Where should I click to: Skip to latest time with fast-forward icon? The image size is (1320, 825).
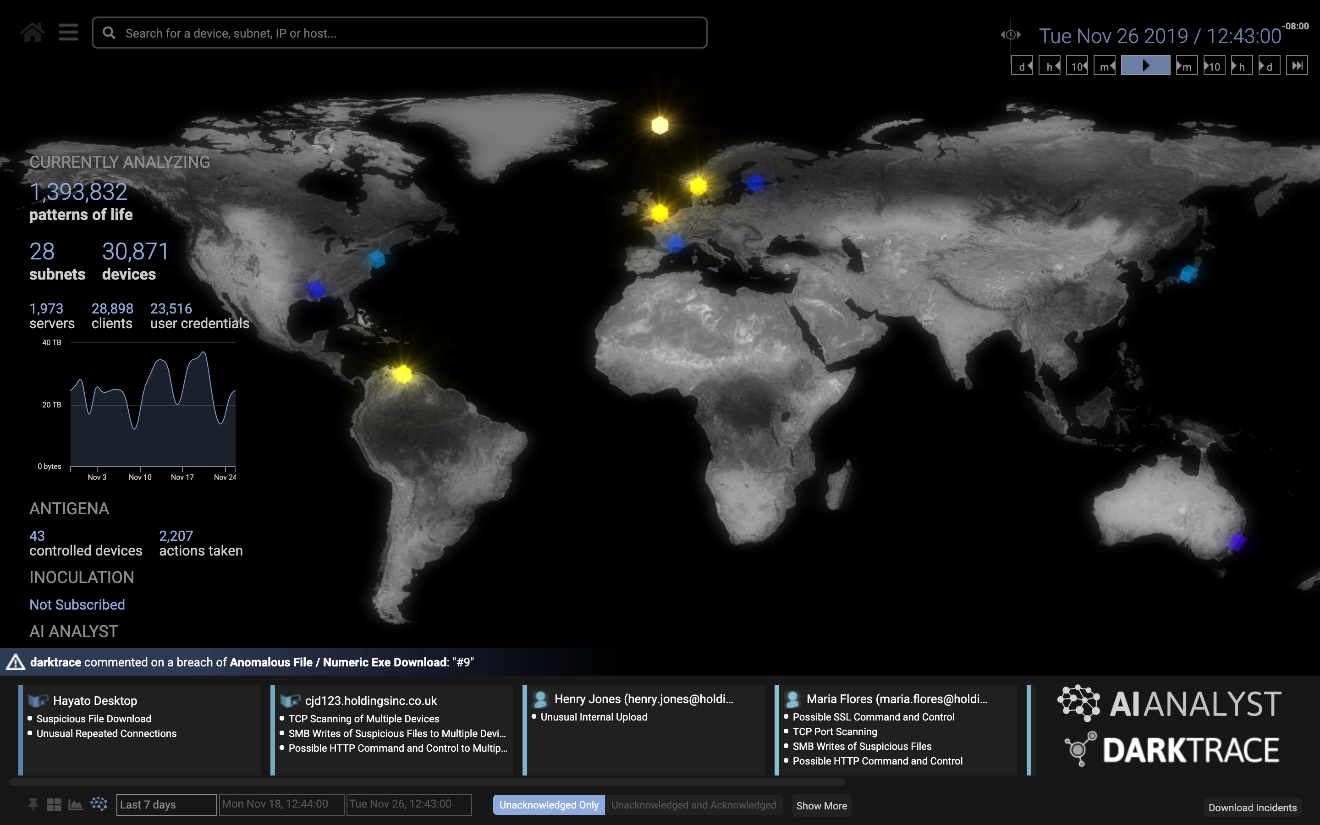[1297, 66]
